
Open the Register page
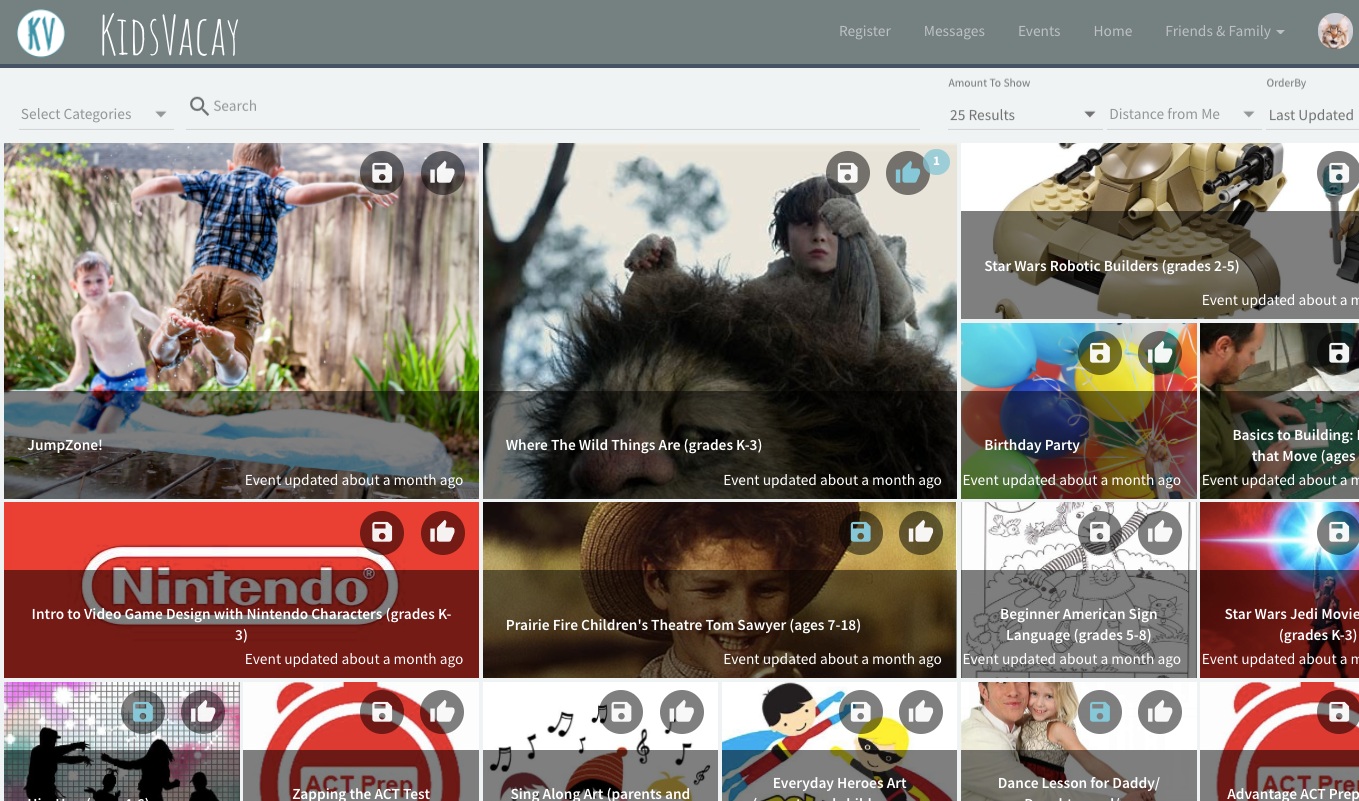coord(865,31)
